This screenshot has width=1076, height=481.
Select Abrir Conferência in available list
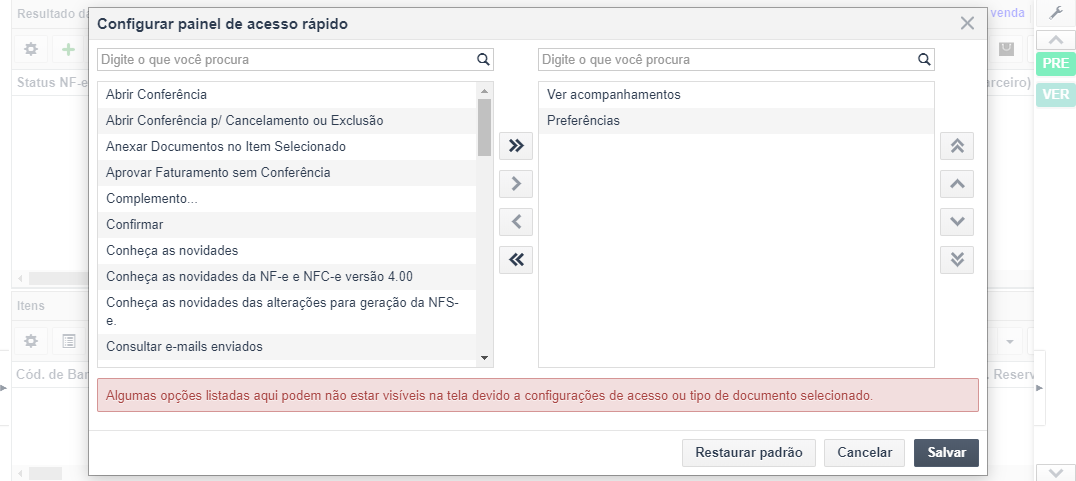click(287, 95)
